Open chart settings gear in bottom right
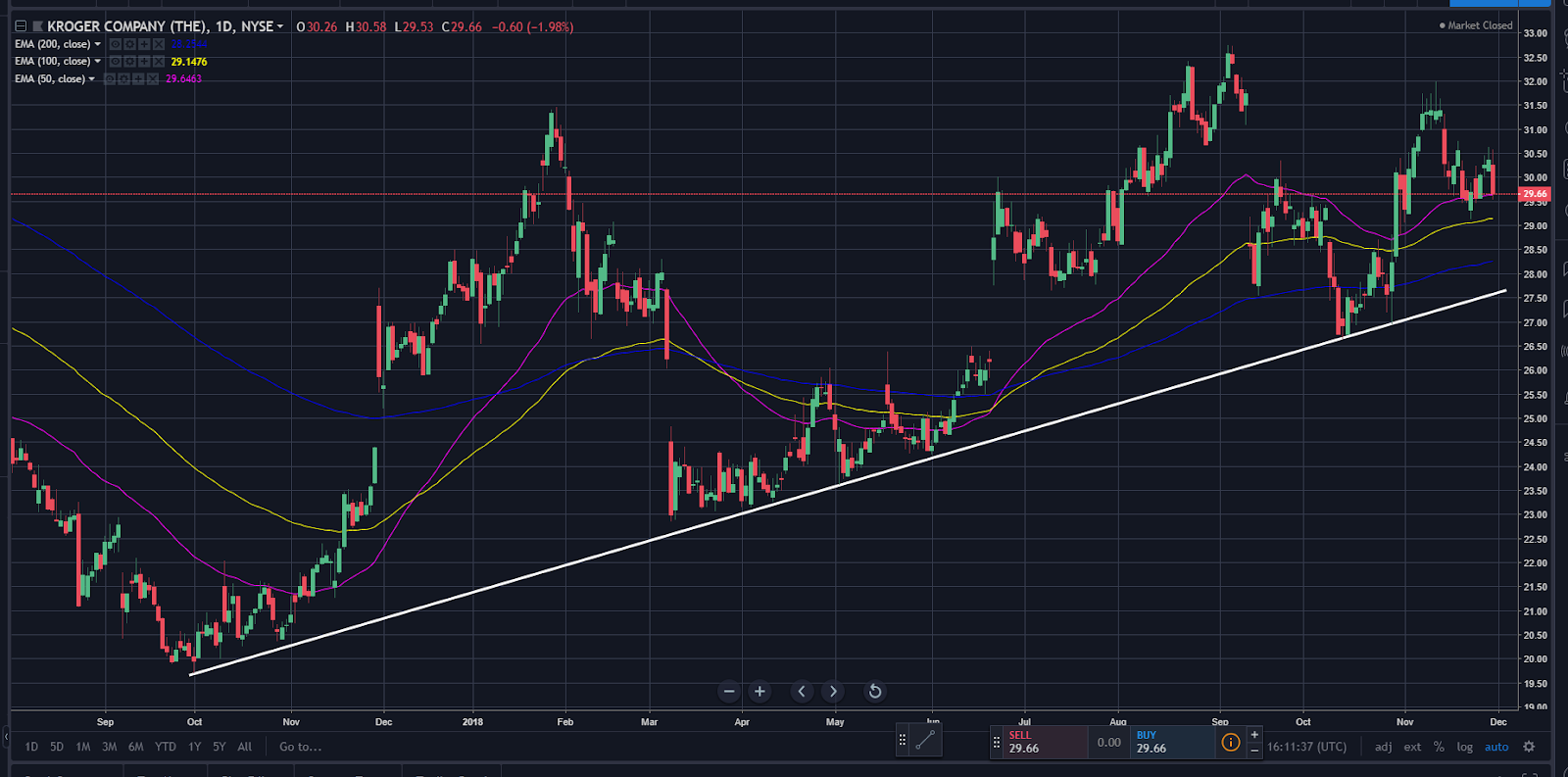This screenshot has width=1568, height=777. pos(1529,747)
